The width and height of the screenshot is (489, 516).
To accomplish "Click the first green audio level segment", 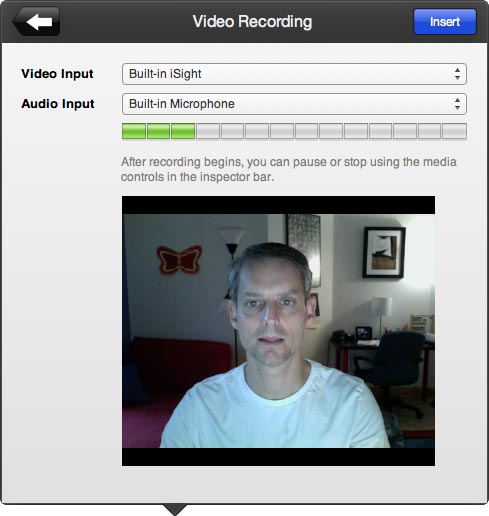I will (x=134, y=131).
